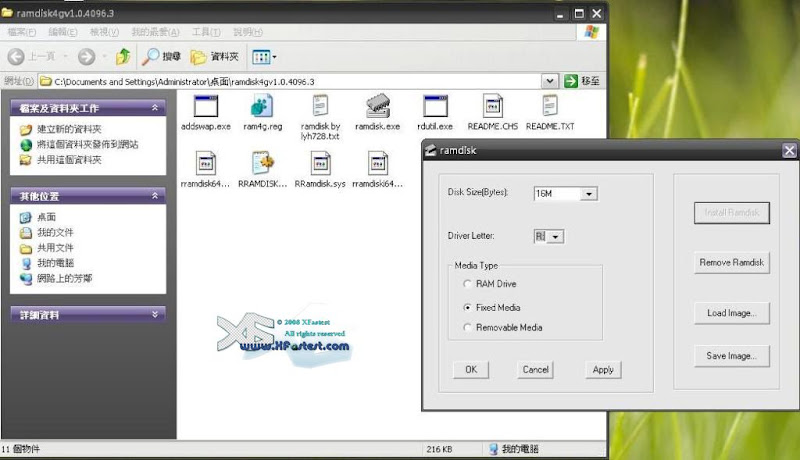Select the ram4g.reg registry file icon
This screenshot has height=460, width=800.
pyautogui.click(x=262, y=107)
